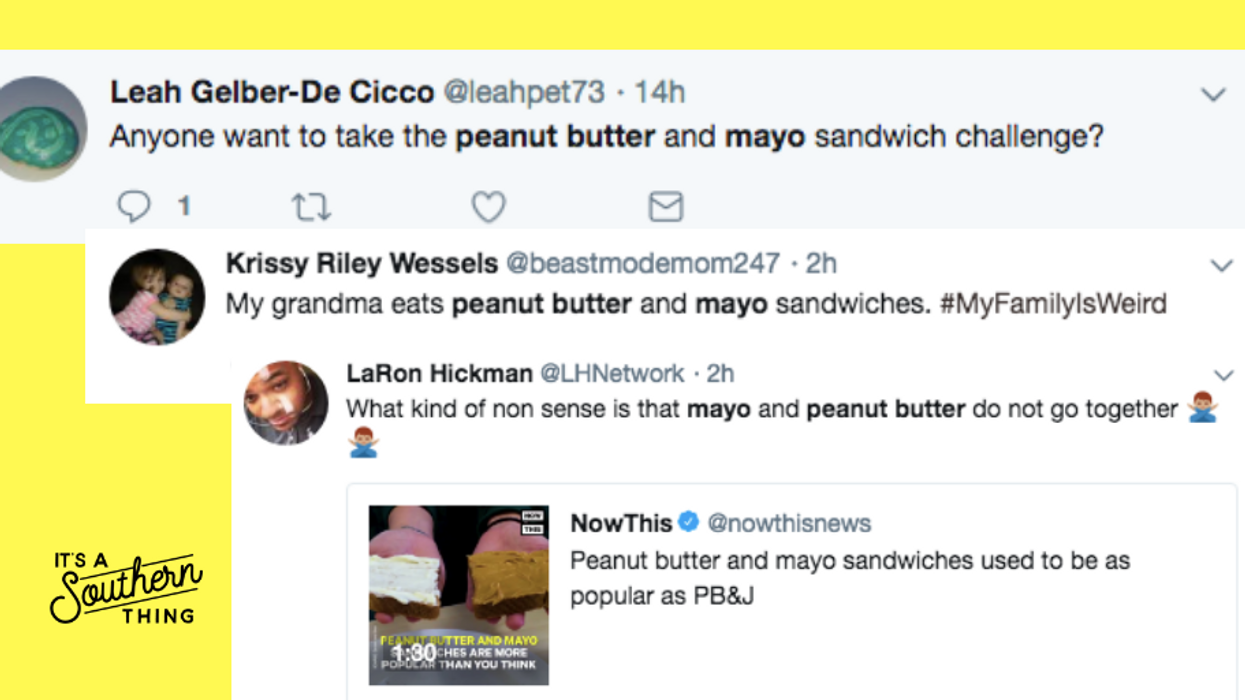
Task: Open the @nowthisnews account handle
Action: tap(789, 523)
